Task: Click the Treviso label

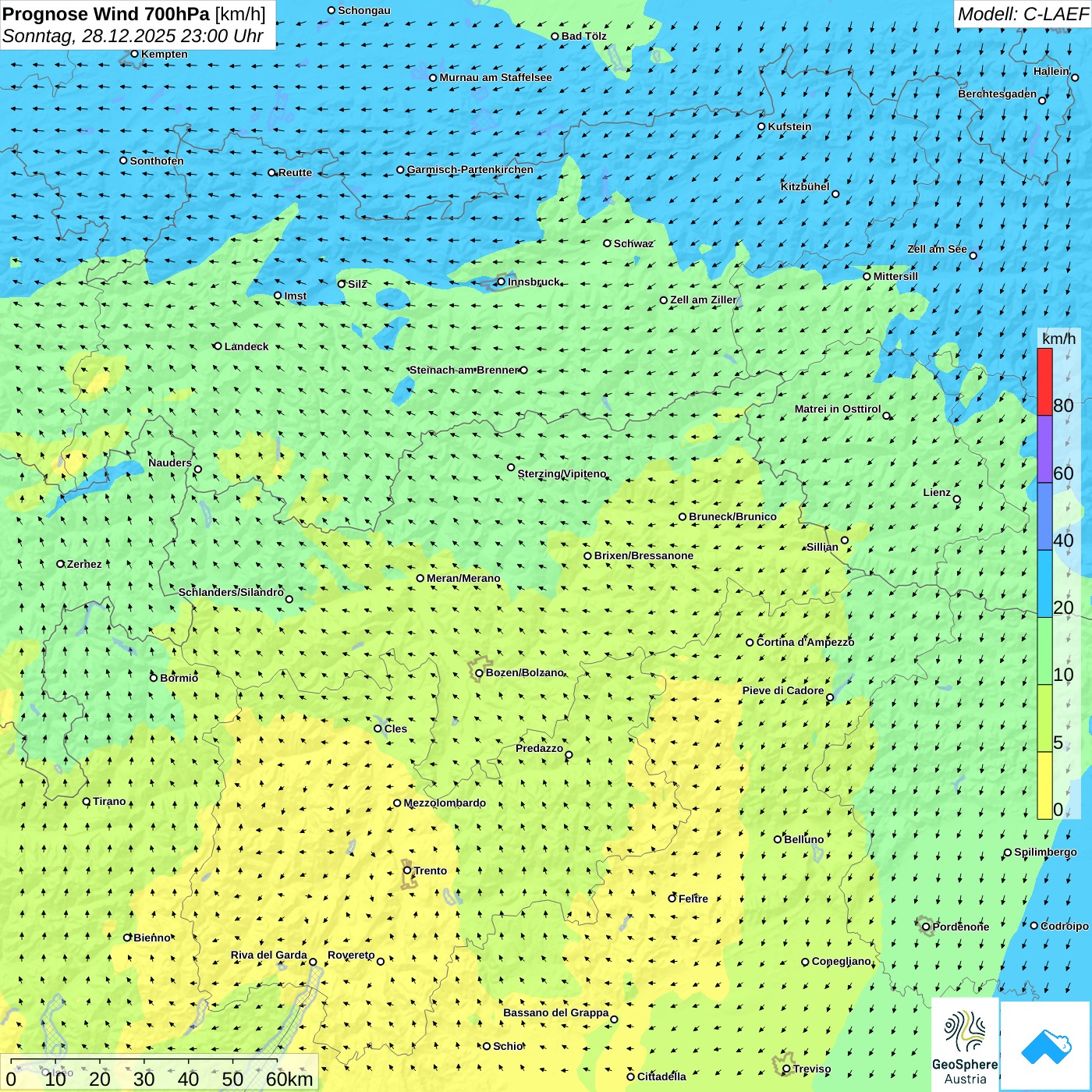Action: (812, 1069)
